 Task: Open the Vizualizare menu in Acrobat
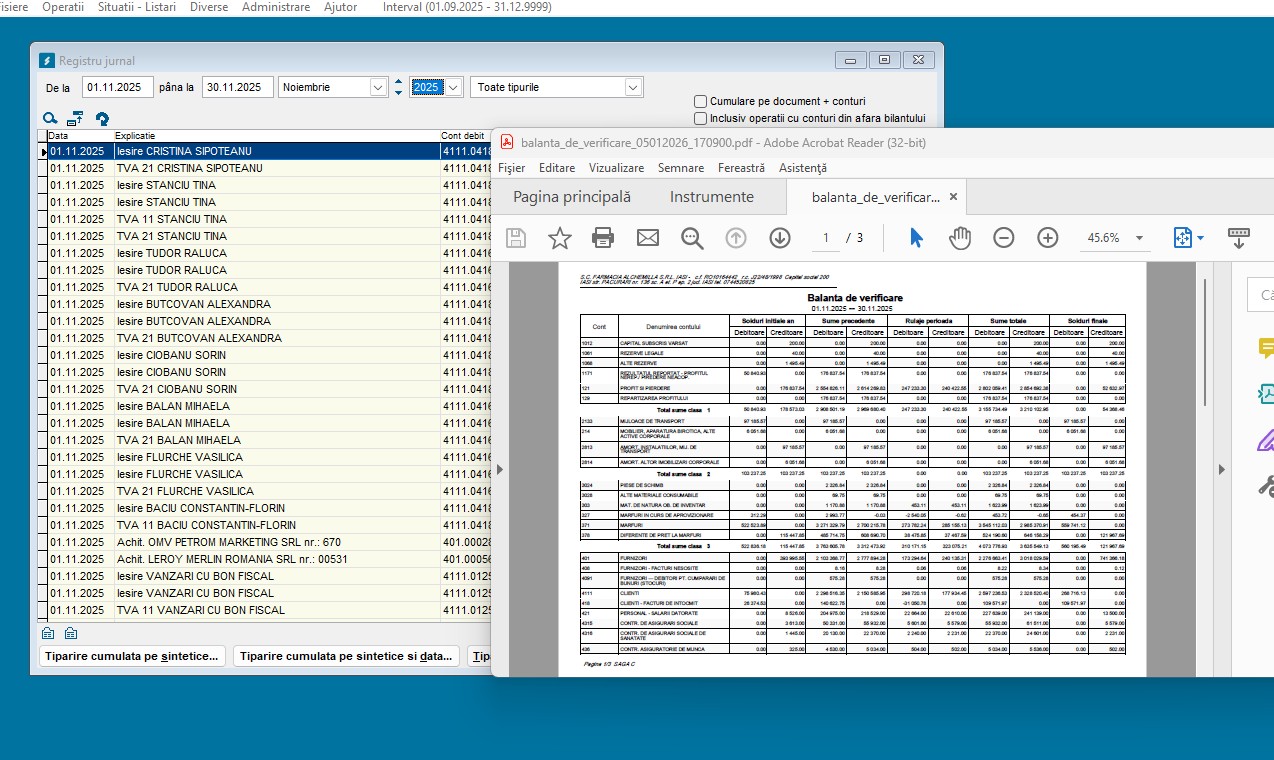tap(616, 168)
